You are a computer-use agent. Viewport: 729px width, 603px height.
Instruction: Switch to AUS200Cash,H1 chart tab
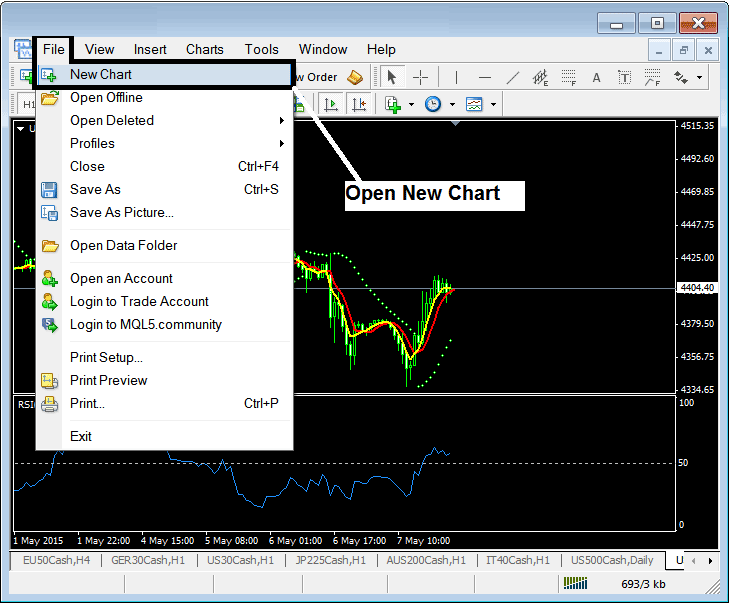426,560
